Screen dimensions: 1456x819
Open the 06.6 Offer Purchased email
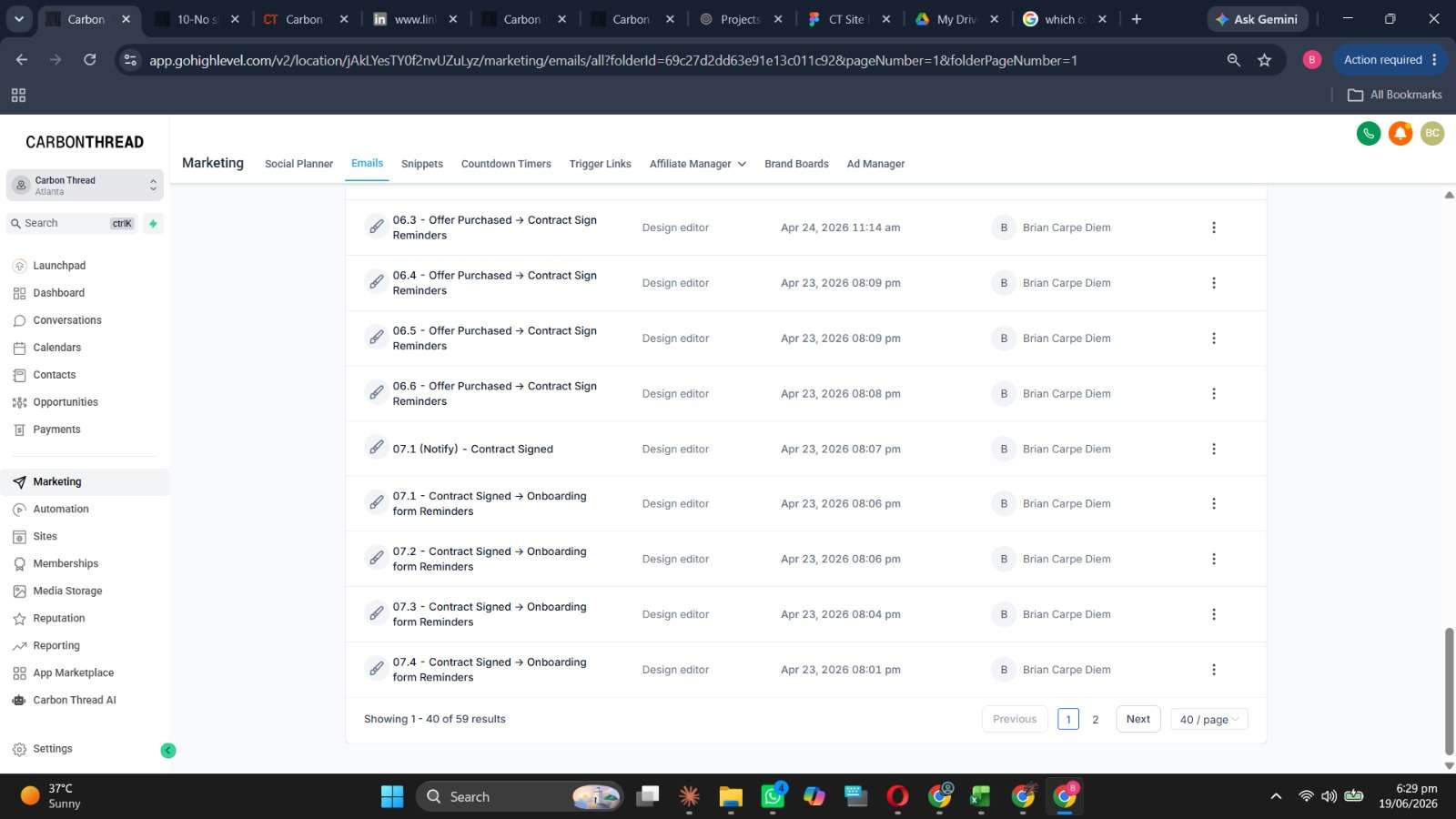pos(494,393)
